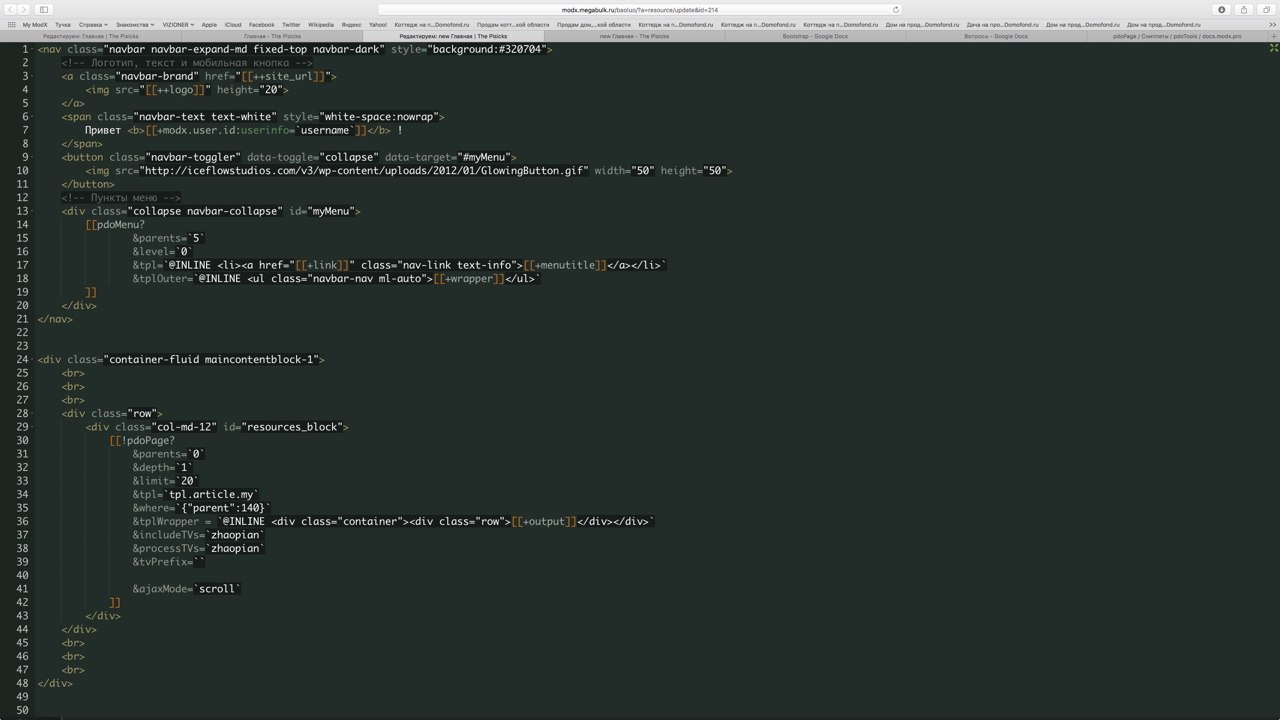Open the Яндекс bookmark
Image resolution: width=1280 pixels, height=720 pixels.
(352, 24)
